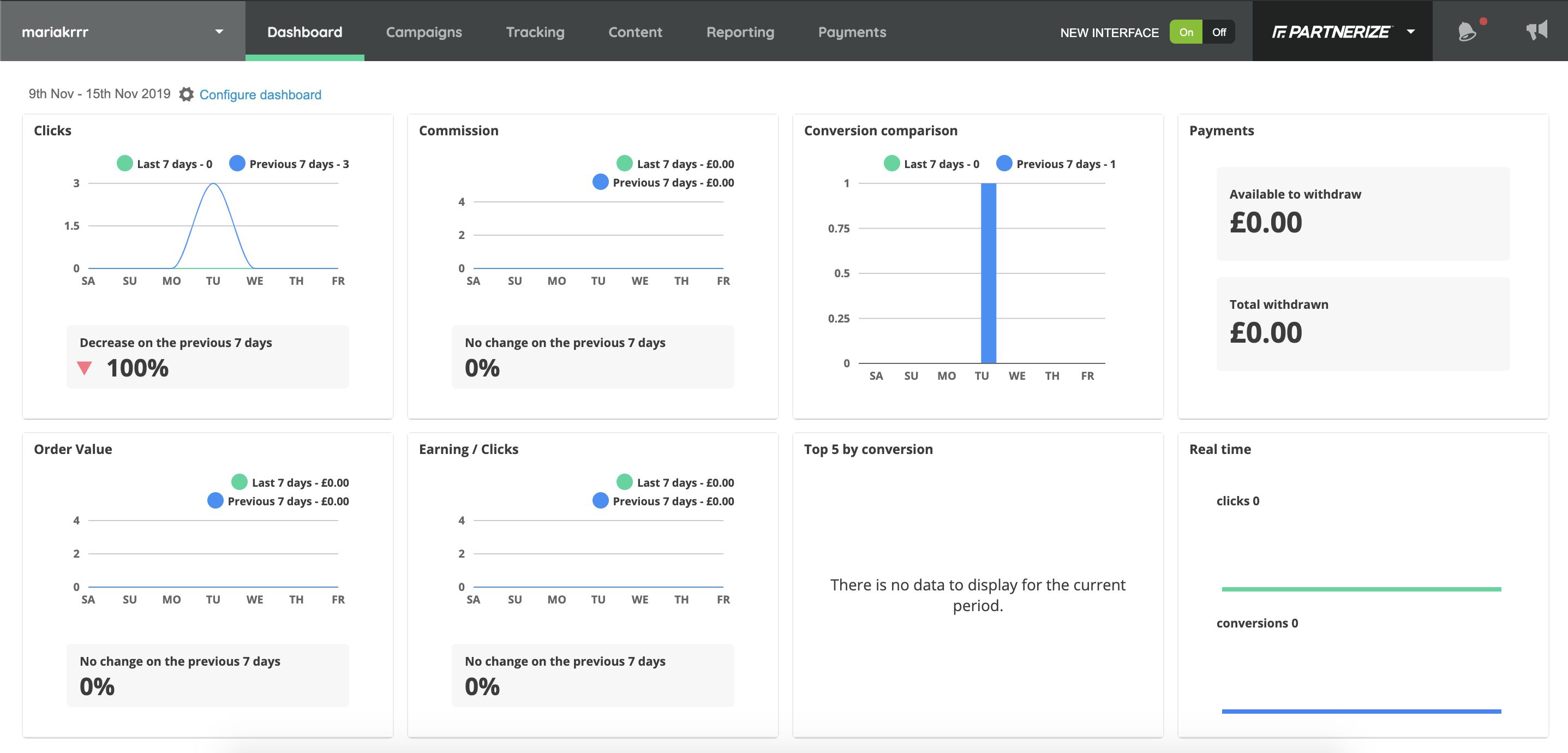The image size is (1568, 753).
Task: Click blue Previous 7 days swatch in Earning / Clicks
Action: click(600, 500)
